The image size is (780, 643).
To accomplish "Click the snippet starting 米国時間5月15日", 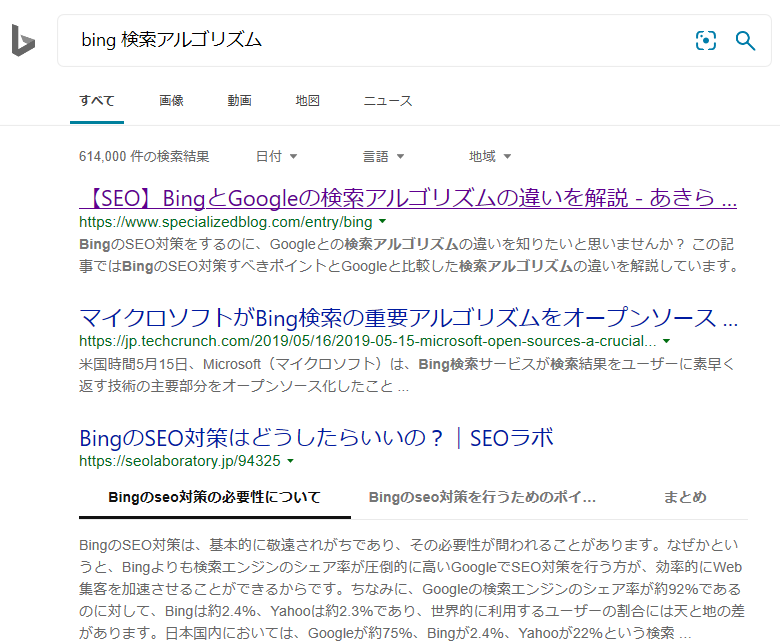I will [407, 375].
